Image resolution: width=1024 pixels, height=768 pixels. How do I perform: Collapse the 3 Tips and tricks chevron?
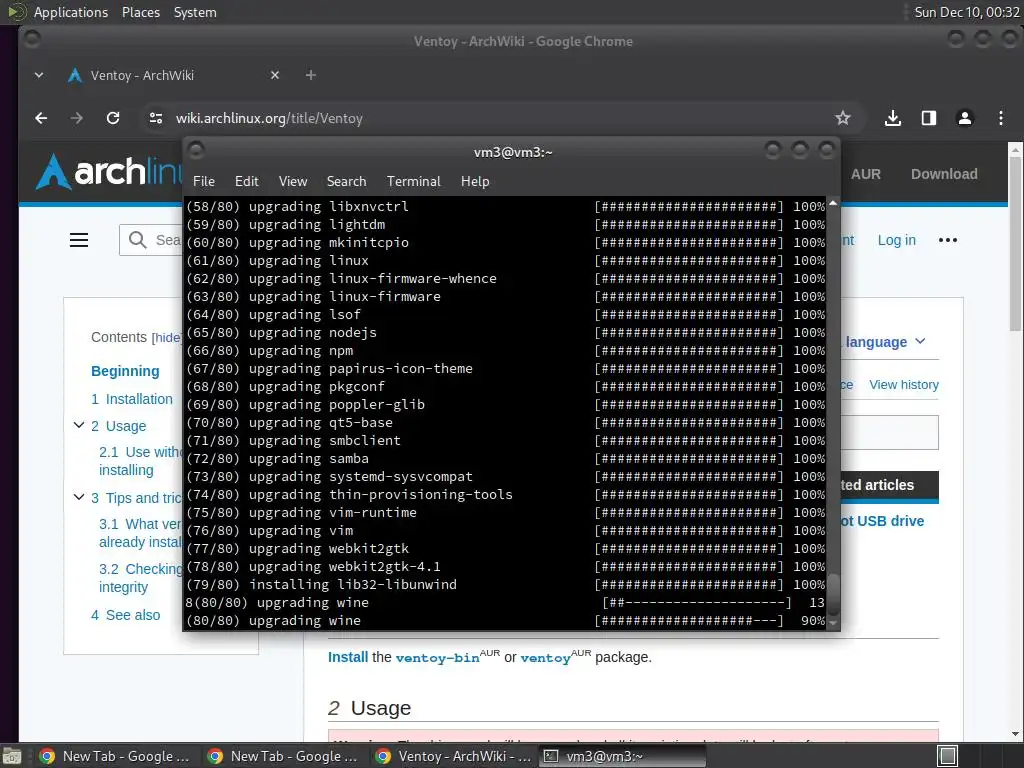click(x=79, y=498)
